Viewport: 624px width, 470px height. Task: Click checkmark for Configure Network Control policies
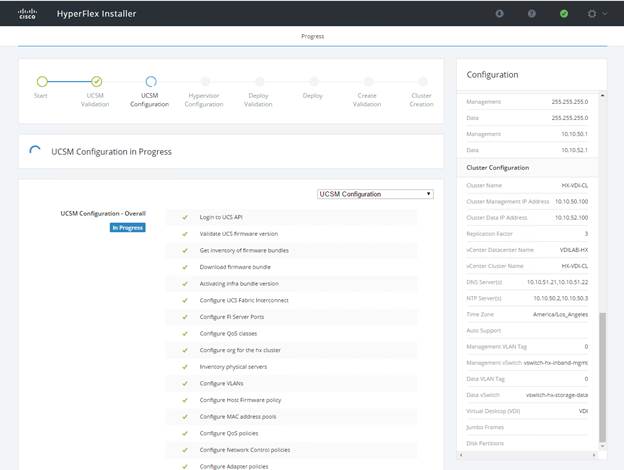(x=185, y=450)
